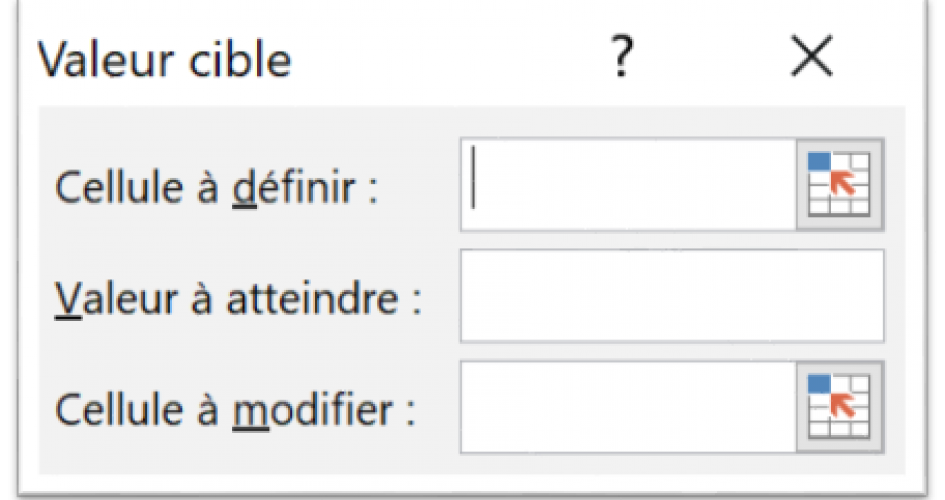Click the Cellule à définir label
This screenshot has height=500, width=945.
[216, 187]
